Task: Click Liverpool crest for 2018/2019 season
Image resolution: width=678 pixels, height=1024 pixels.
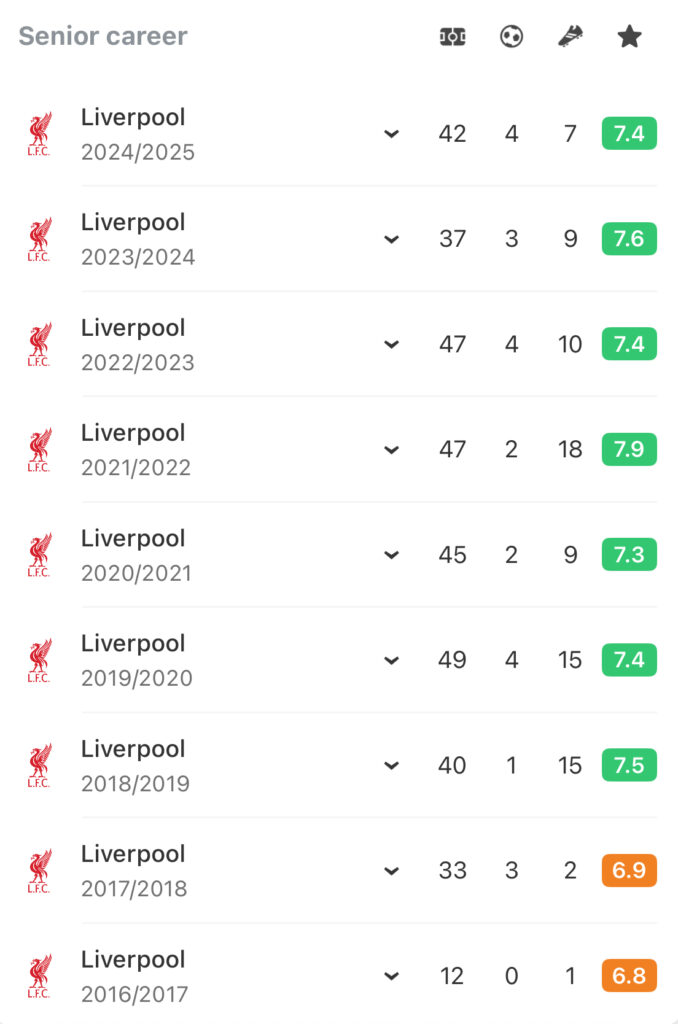Action: [39, 765]
